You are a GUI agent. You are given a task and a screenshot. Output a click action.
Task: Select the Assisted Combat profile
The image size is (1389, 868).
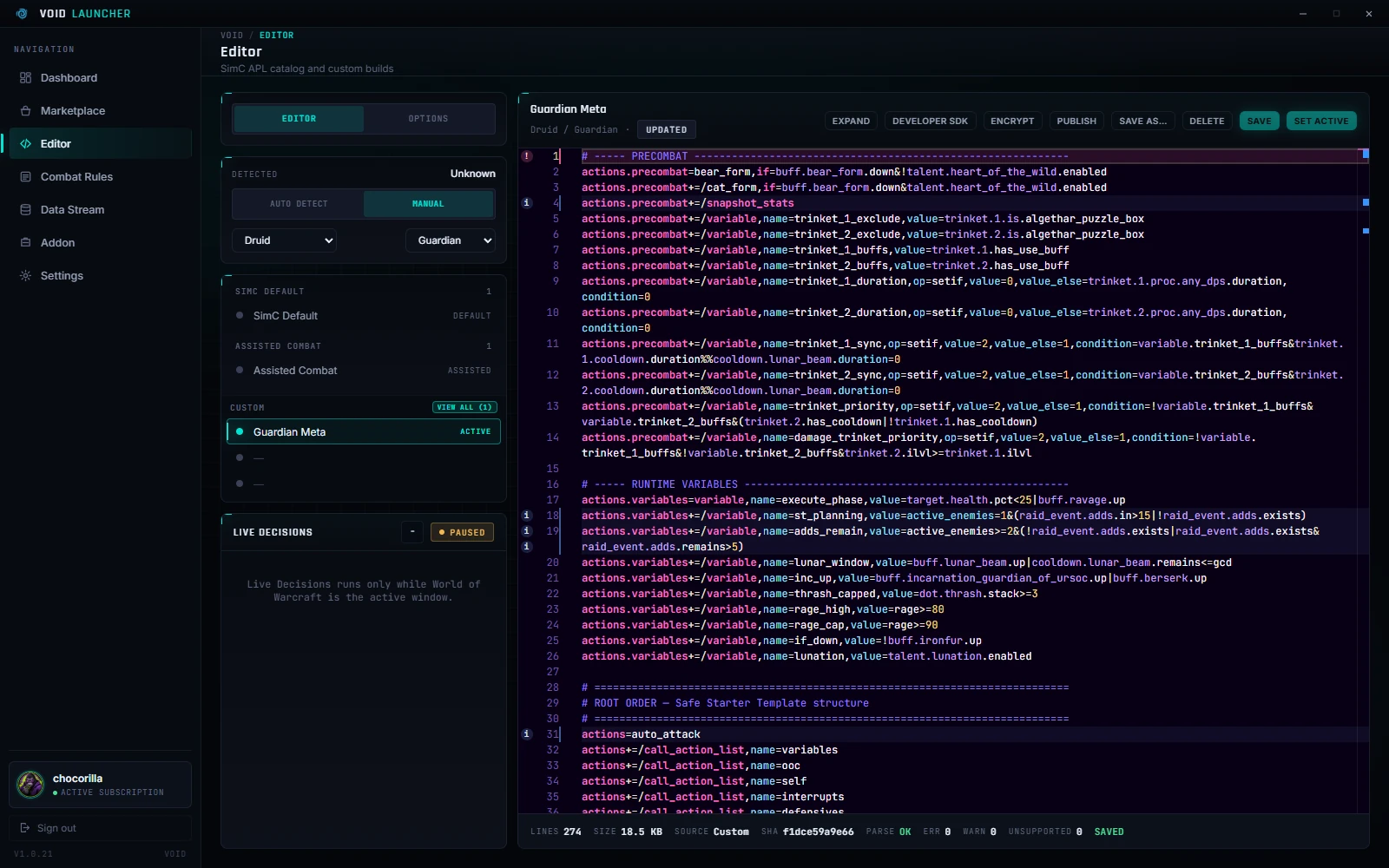(364, 371)
